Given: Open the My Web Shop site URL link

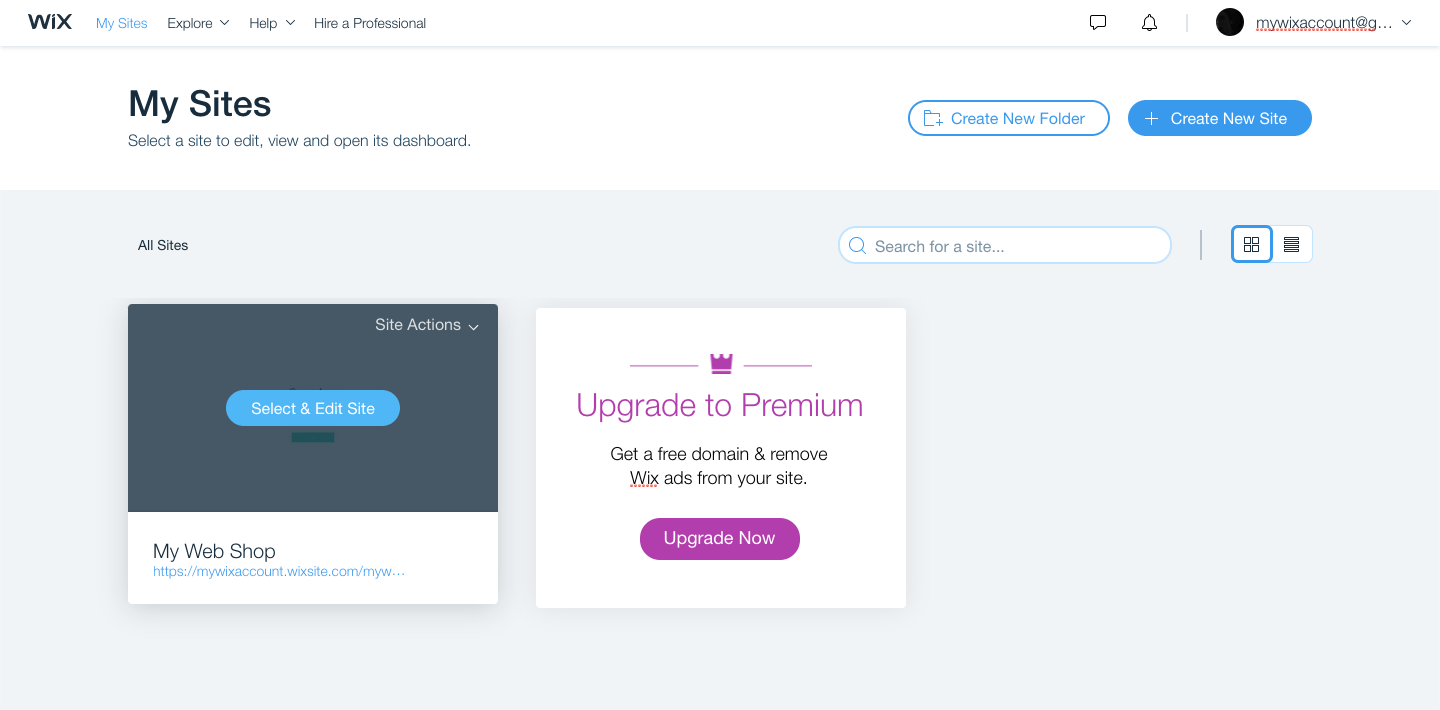Looking at the screenshot, I should tap(279, 572).
